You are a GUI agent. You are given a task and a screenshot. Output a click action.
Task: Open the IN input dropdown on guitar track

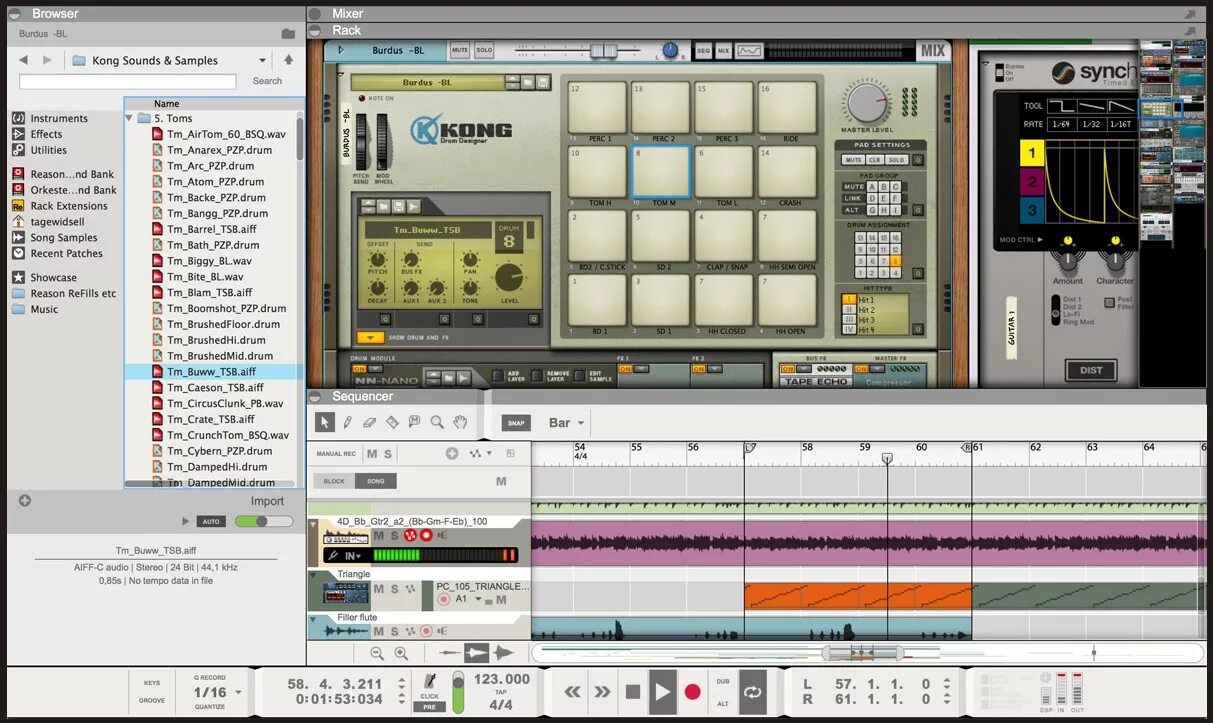[354, 556]
